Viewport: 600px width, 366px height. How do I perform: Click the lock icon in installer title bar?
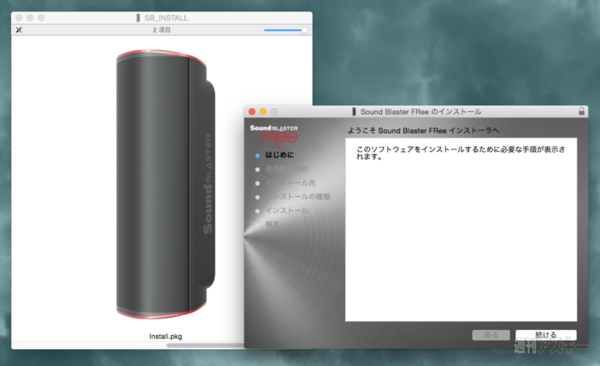click(x=581, y=111)
